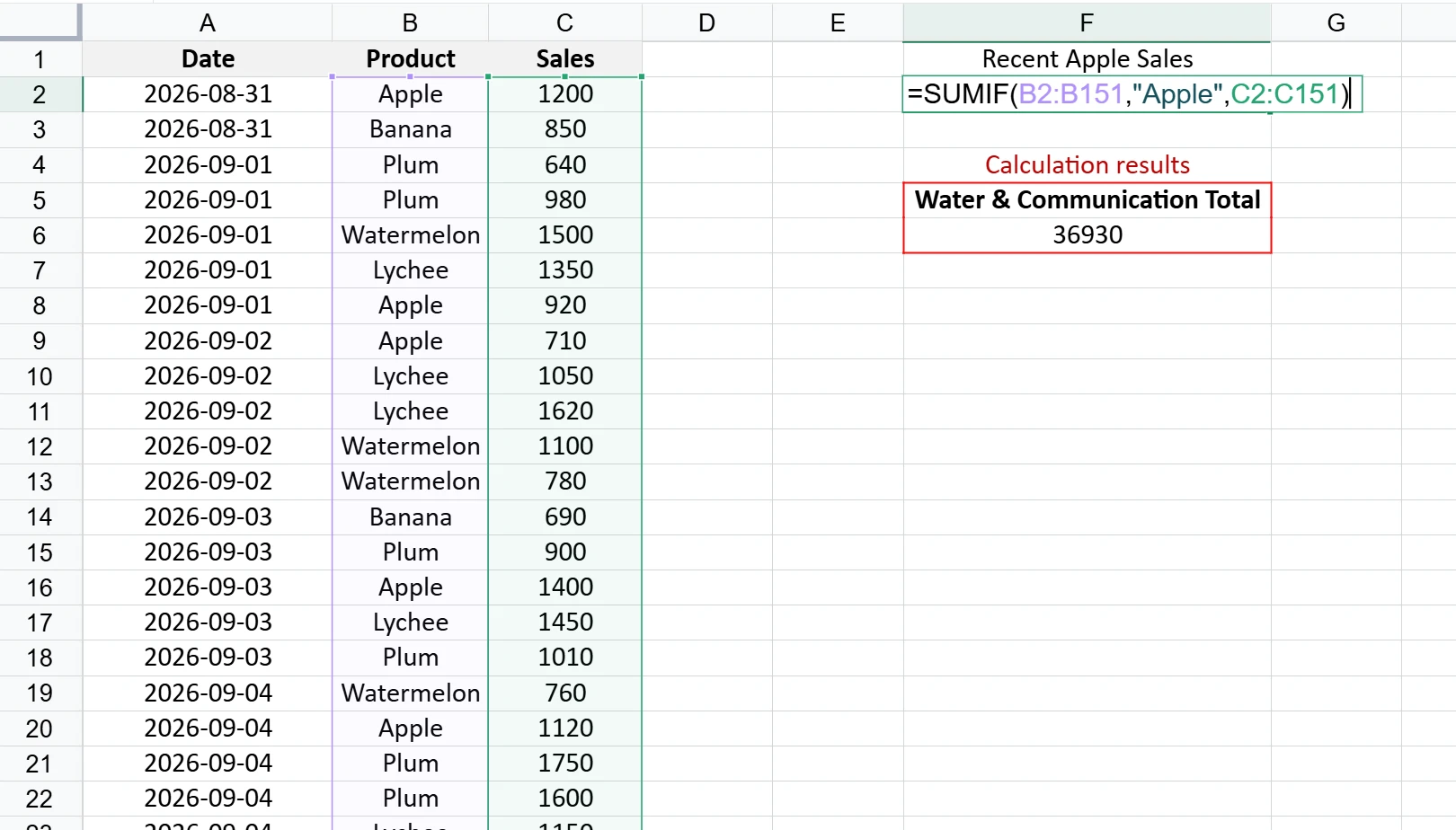Select the 'Calculation results' red label
Screen dimensions: 1456x830
1087,164
